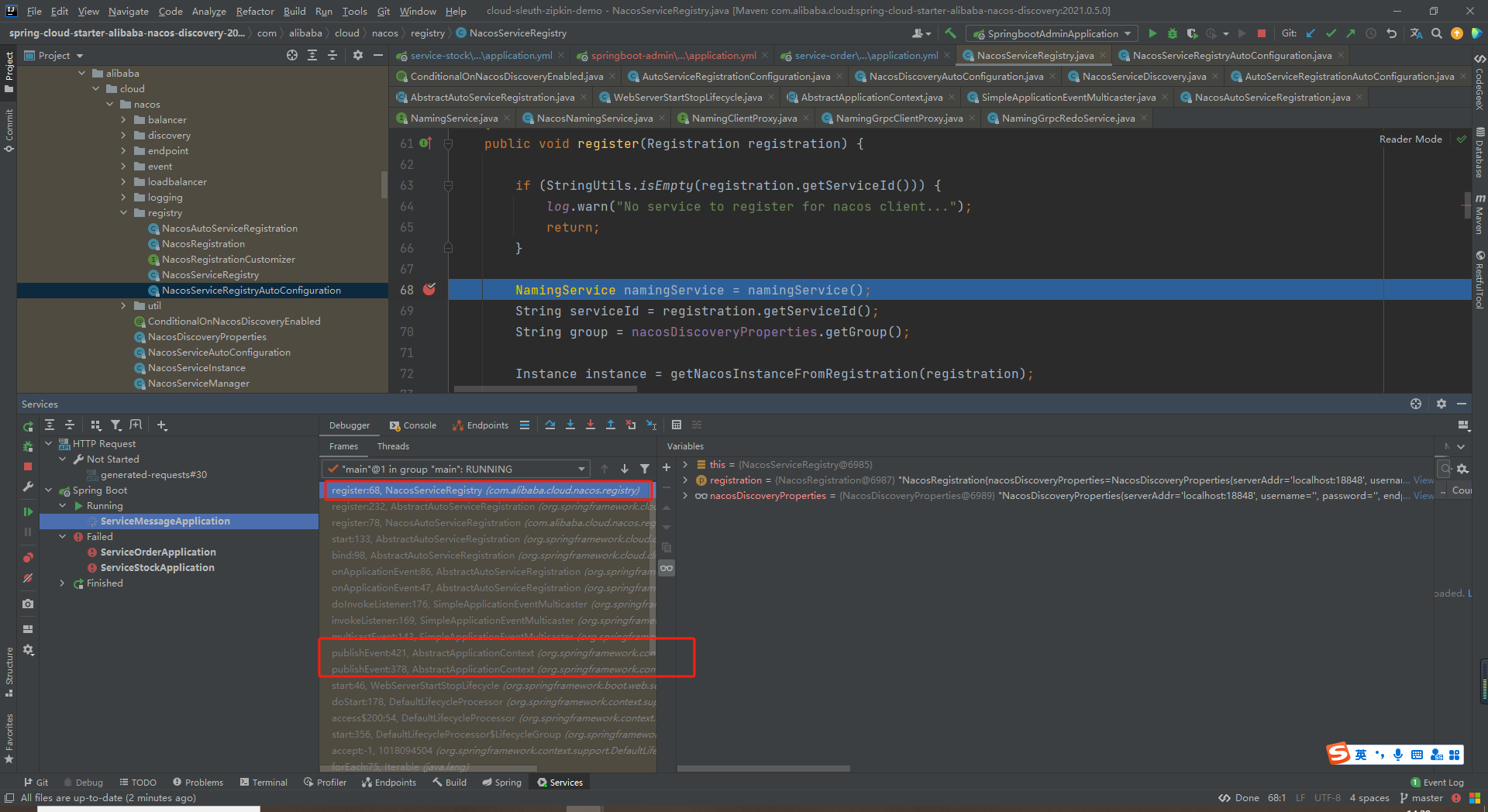Click the master Git branch widget

(1421, 797)
